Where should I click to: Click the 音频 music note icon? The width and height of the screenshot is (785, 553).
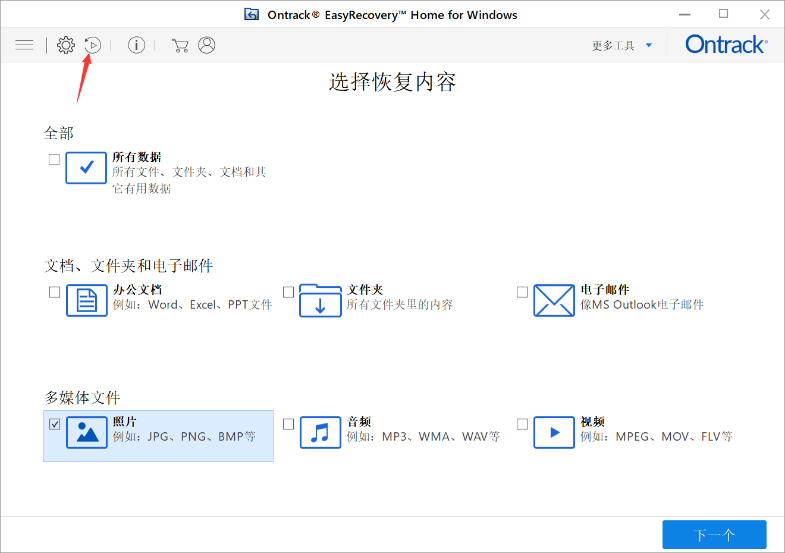click(320, 432)
